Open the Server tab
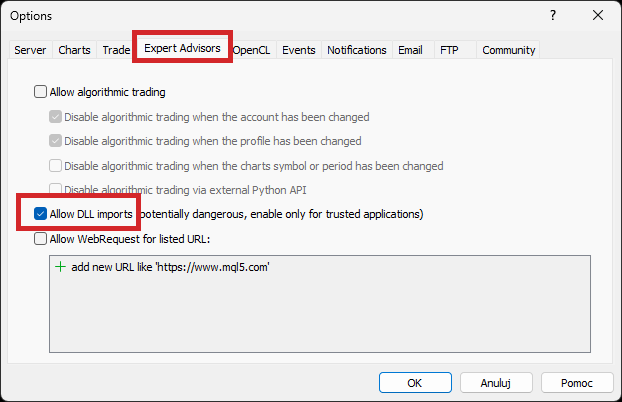This screenshot has width=622, height=402. [30, 50]
